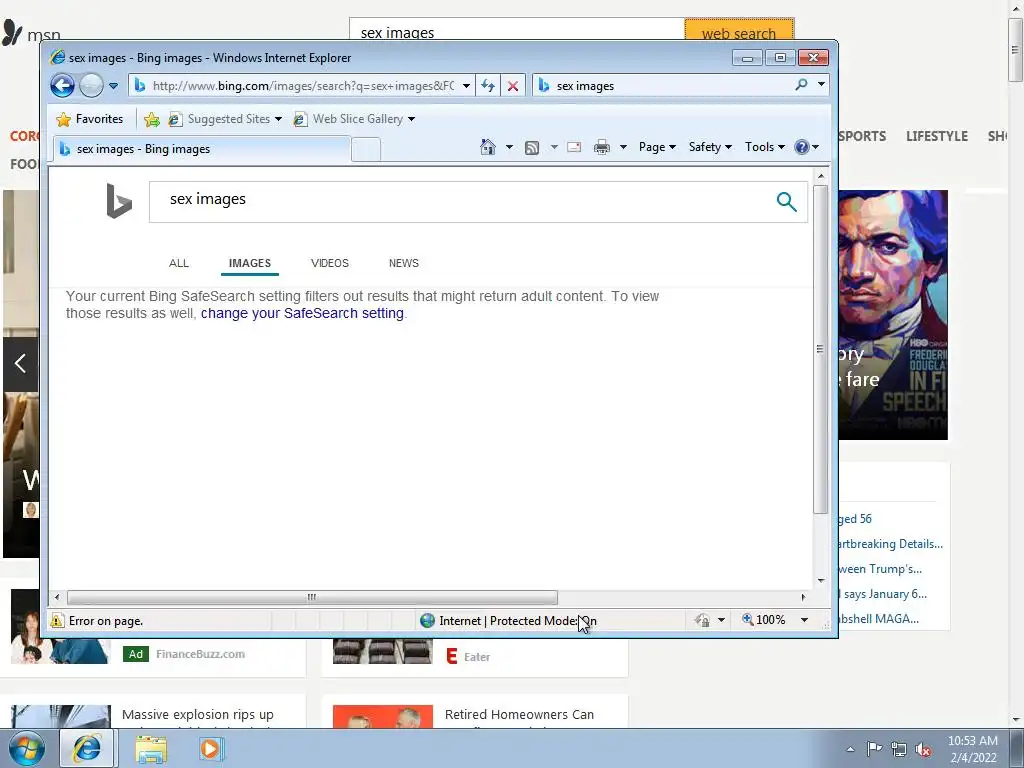The image size is (1024, 768).
Task: Click the MSN search field behind IE window
Action: pos(516,30)
